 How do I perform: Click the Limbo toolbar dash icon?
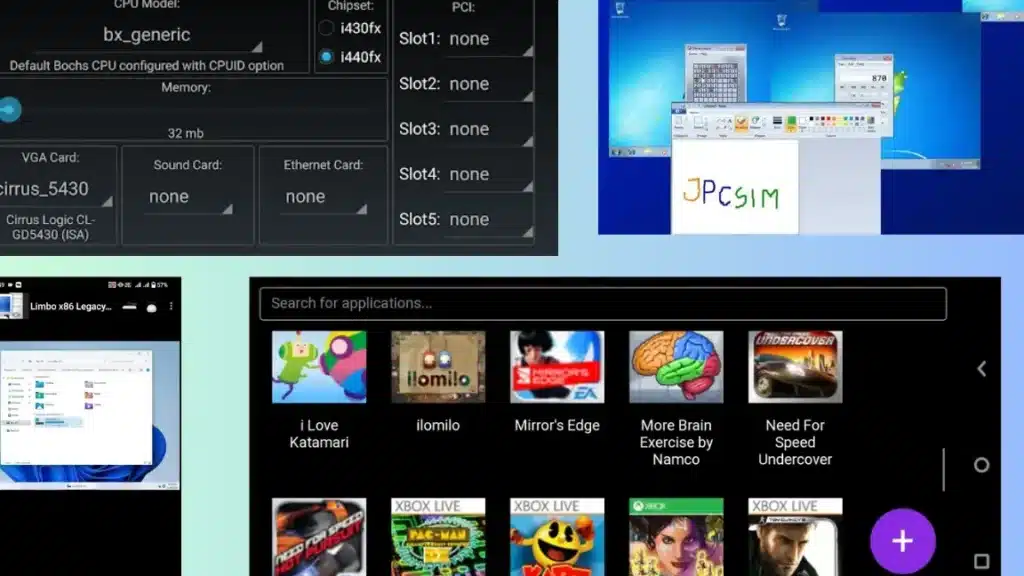tap(129, 306)
